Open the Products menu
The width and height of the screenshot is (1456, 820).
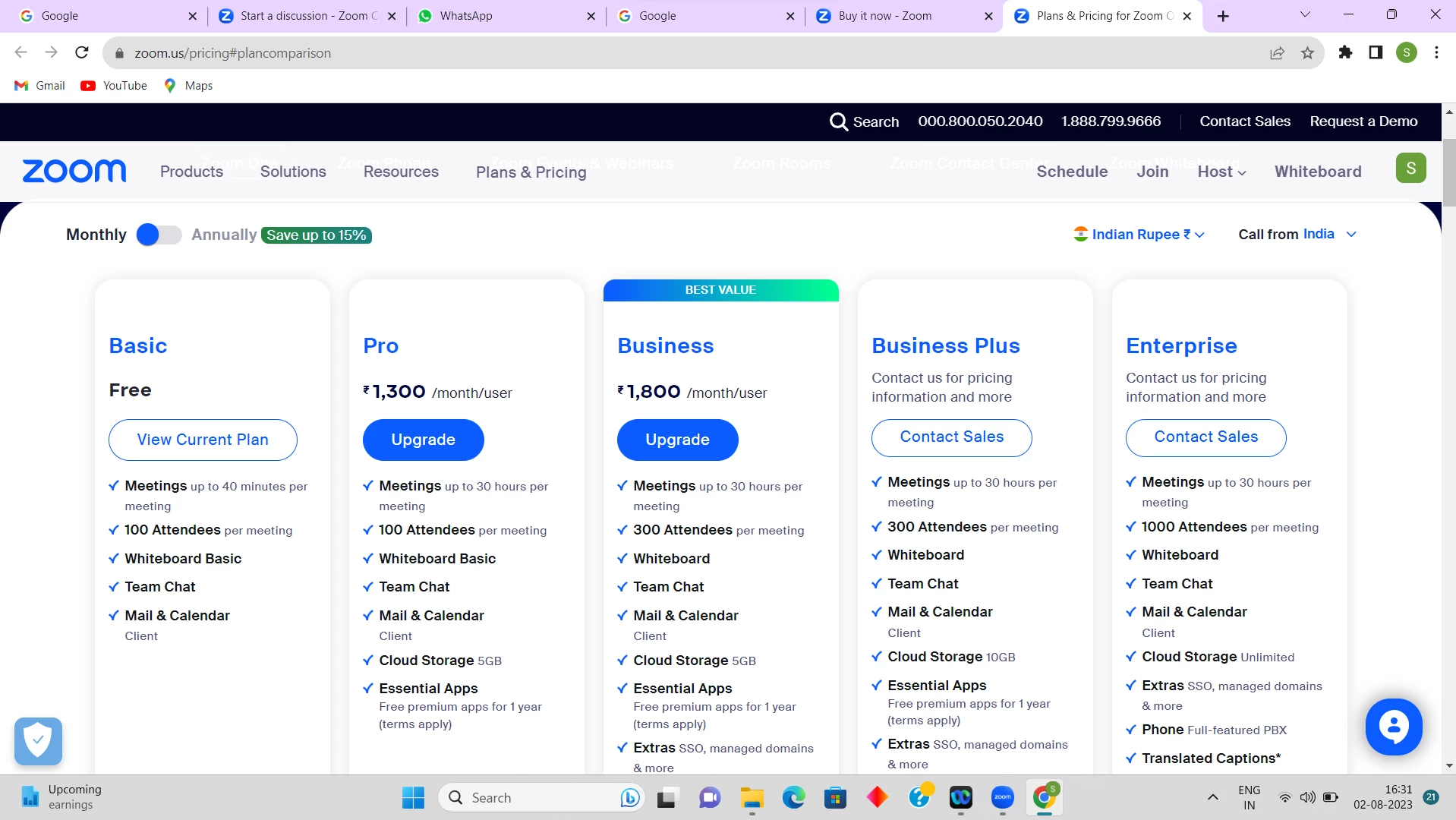click(x=191, y=172)
